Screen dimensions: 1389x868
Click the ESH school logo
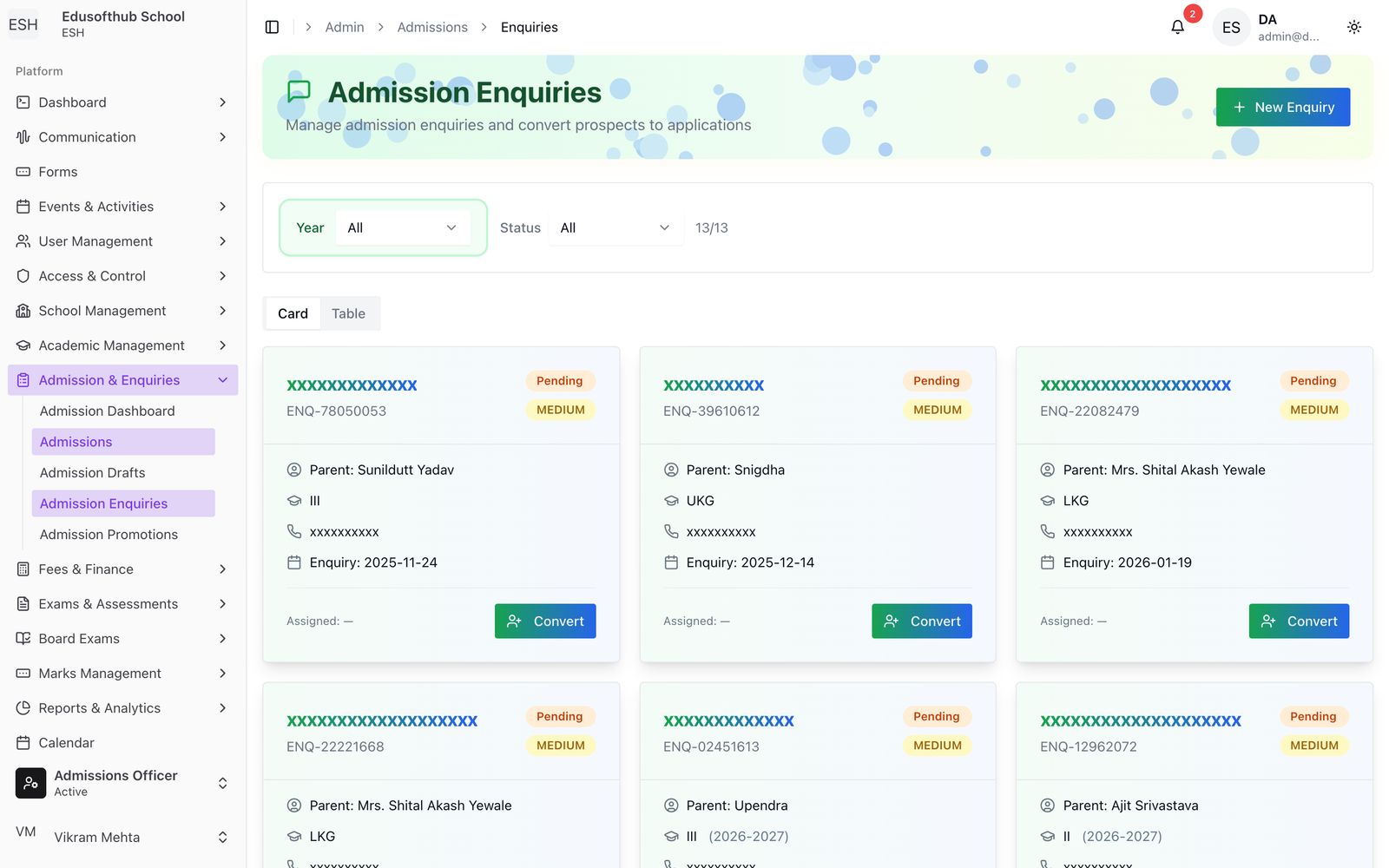[23, 24]
